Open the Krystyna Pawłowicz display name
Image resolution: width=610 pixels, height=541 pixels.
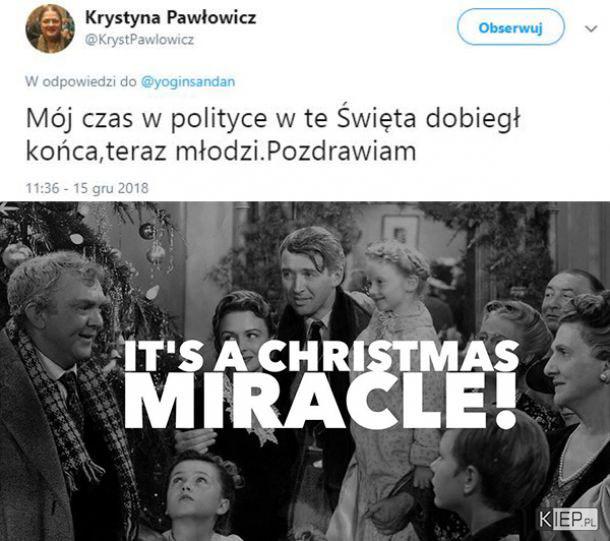(170, 17)
